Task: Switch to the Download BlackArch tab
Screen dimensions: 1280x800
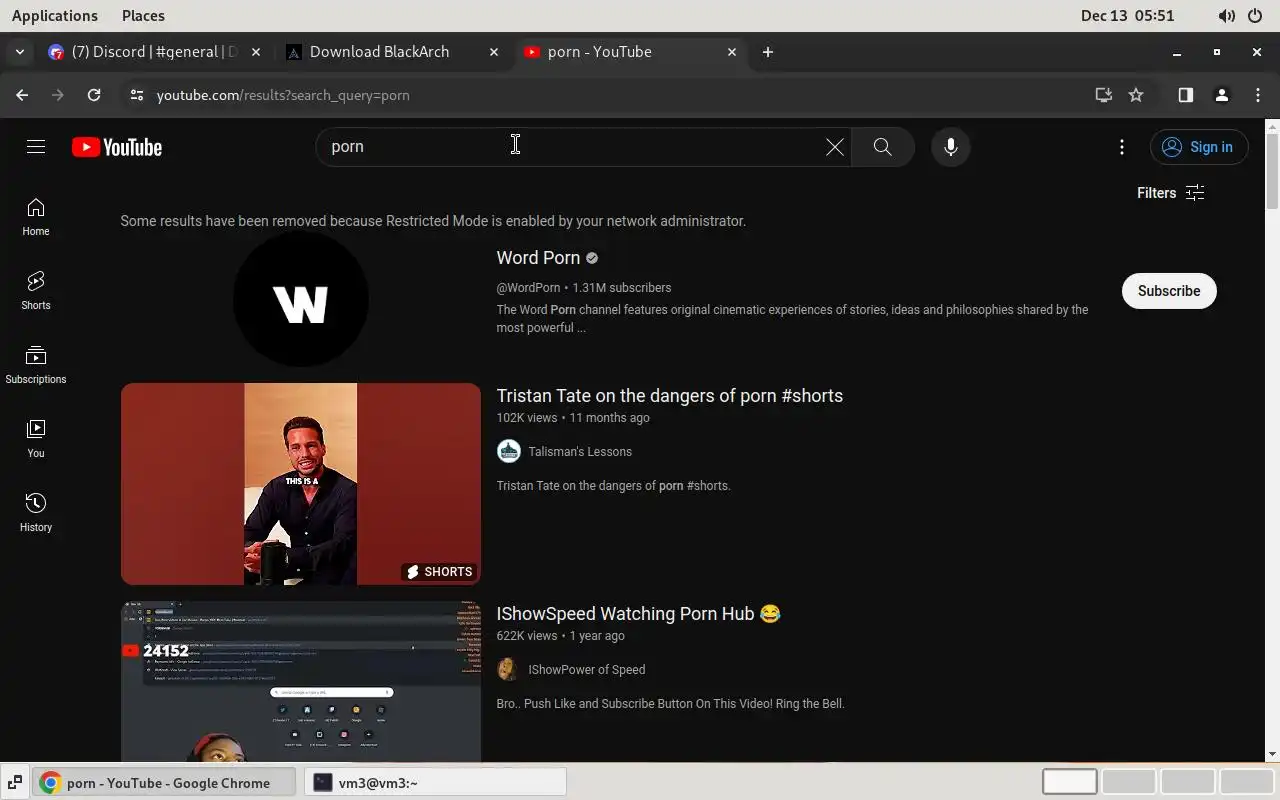Action: pyautogui.click(x=392, y=52)
